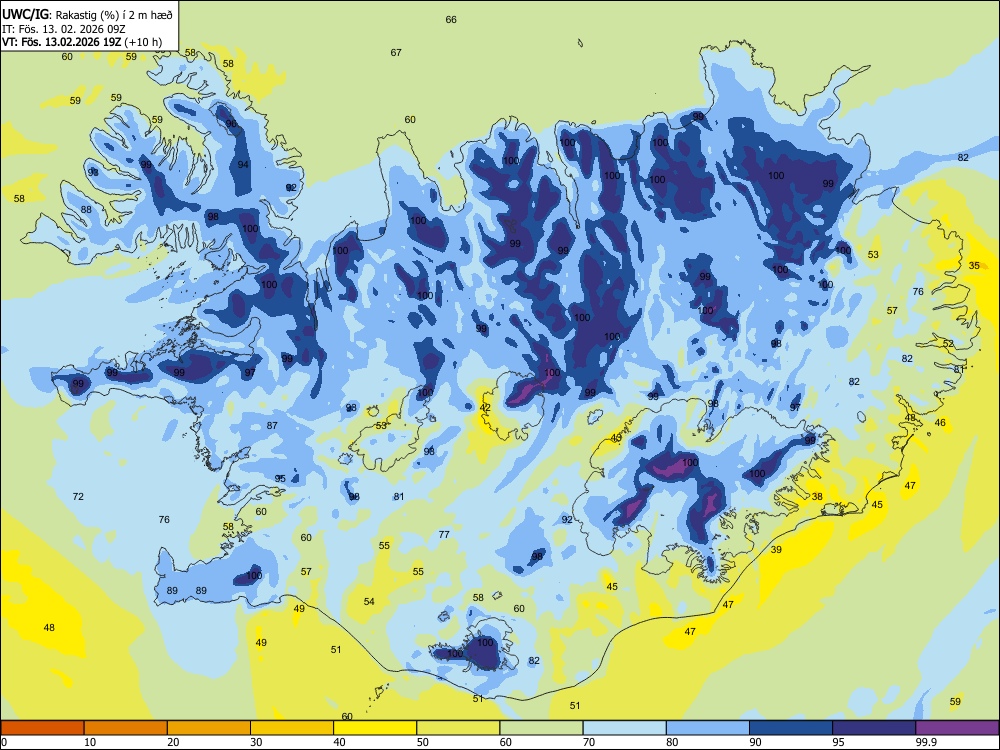Select the value 94 in the Westfjords
1000x750 pixels.
click(x=243, y=165)
